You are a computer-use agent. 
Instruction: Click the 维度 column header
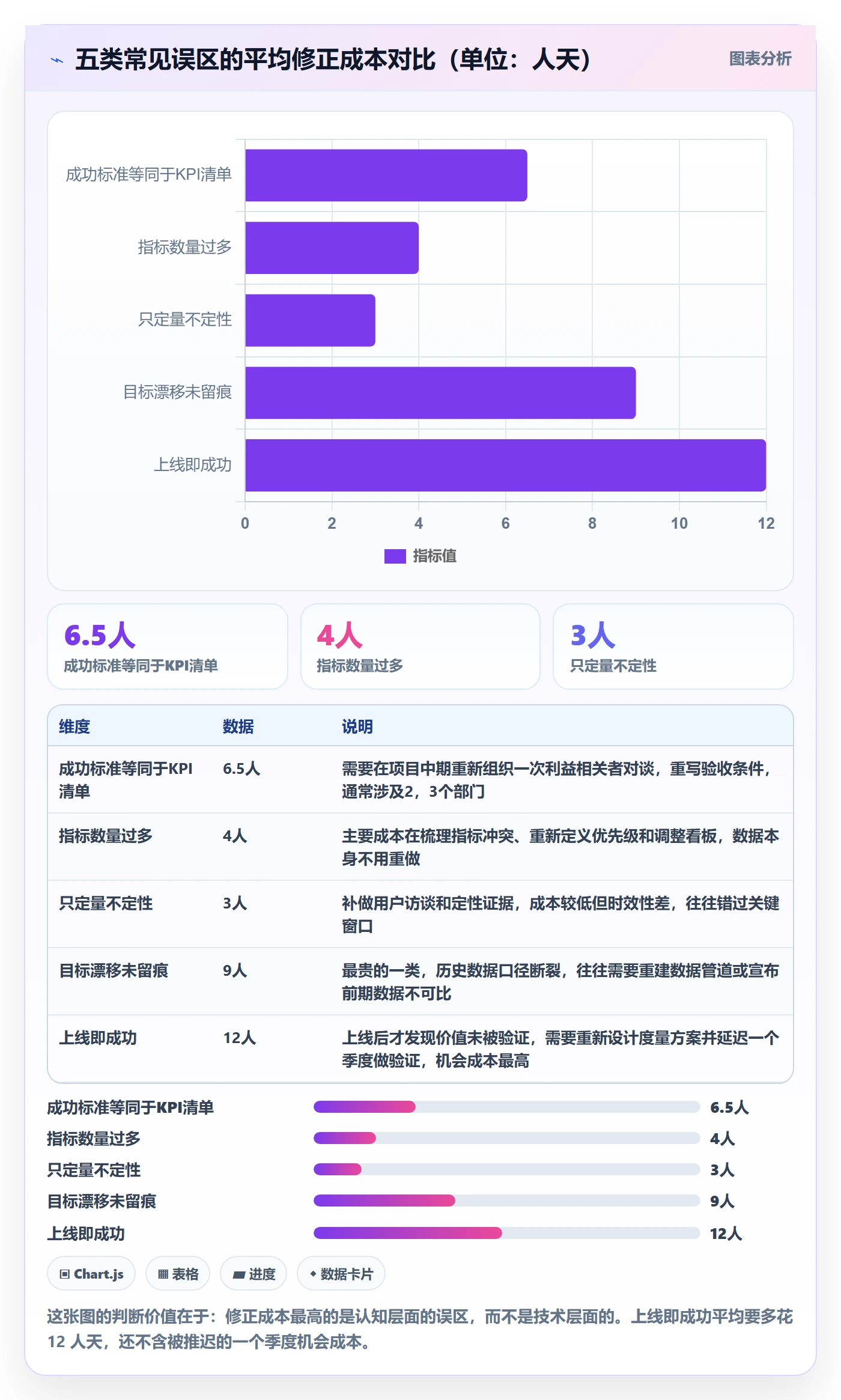tap(74, 726)
